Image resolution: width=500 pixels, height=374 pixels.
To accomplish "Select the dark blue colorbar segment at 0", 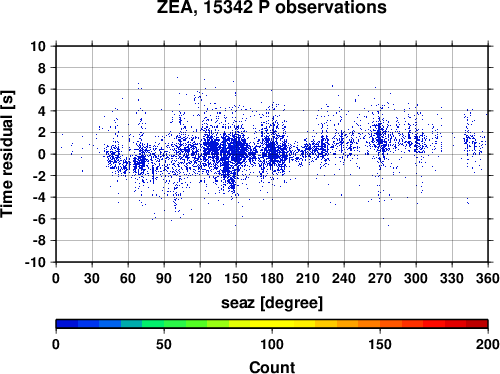I will (x=67, y=324).
